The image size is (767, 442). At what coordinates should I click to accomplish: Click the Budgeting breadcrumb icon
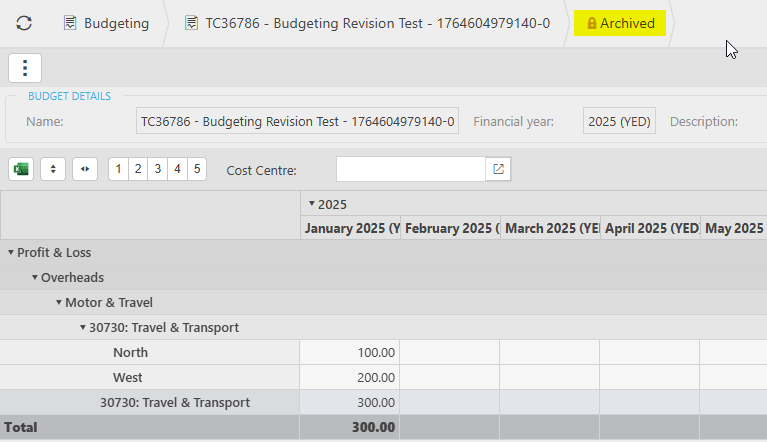click(70, 23)
